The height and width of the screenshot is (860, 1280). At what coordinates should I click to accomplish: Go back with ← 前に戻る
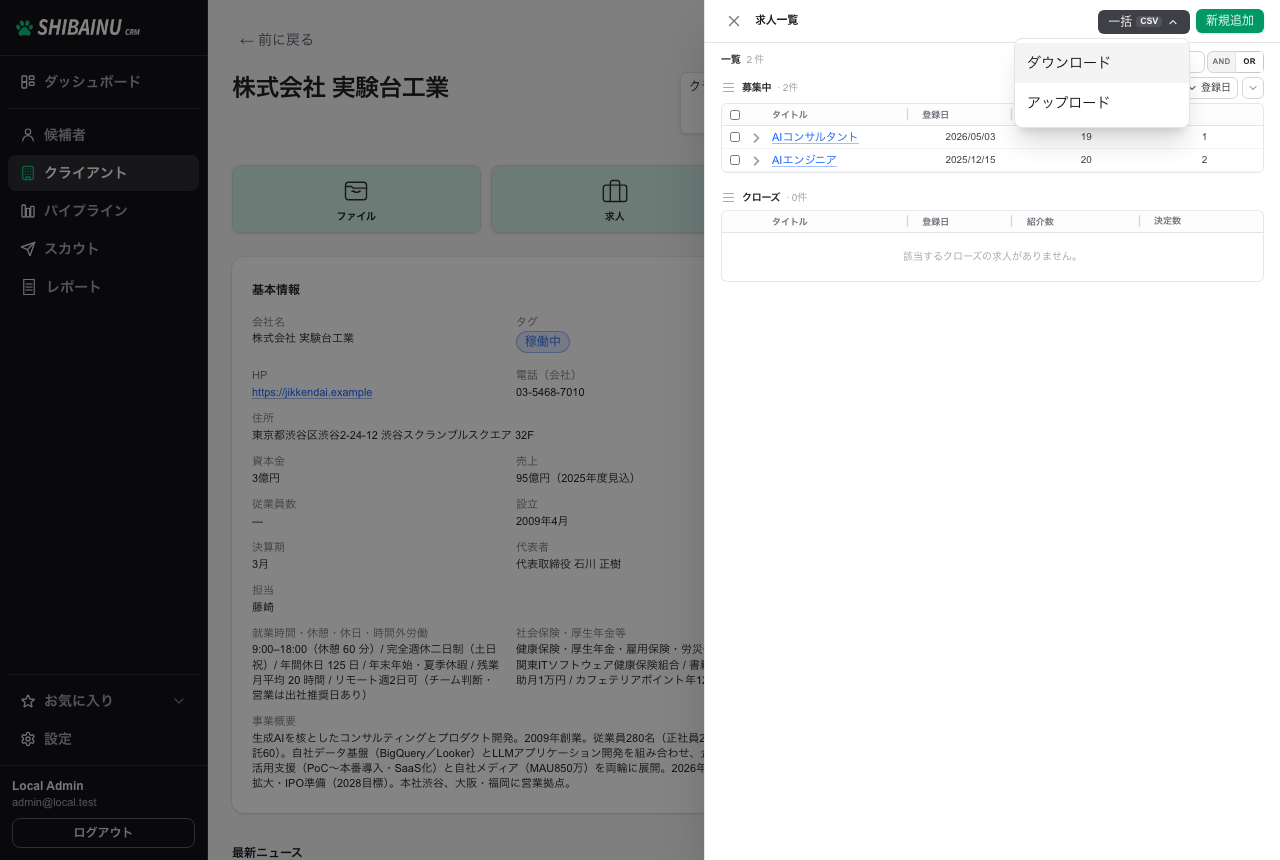pyautogui.click(x=276, y=40)
